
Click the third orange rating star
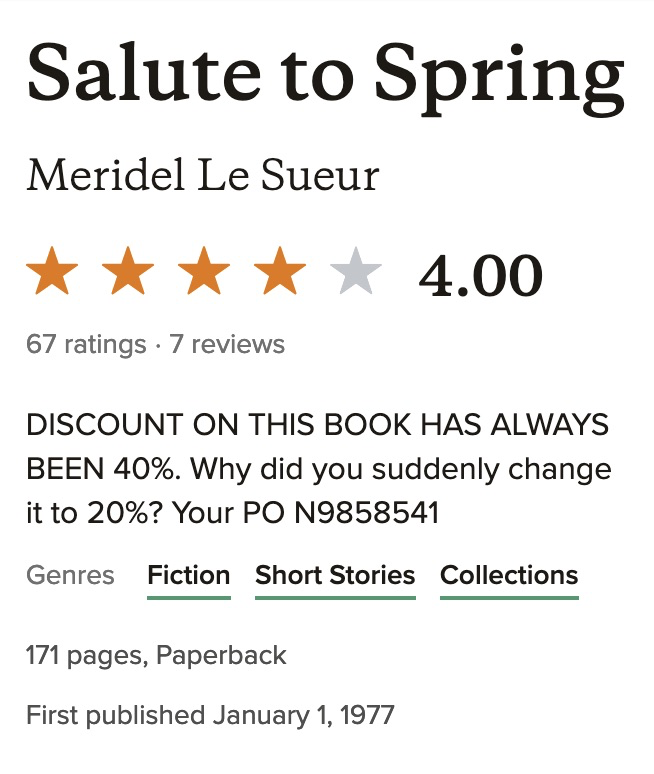(204, 273)
